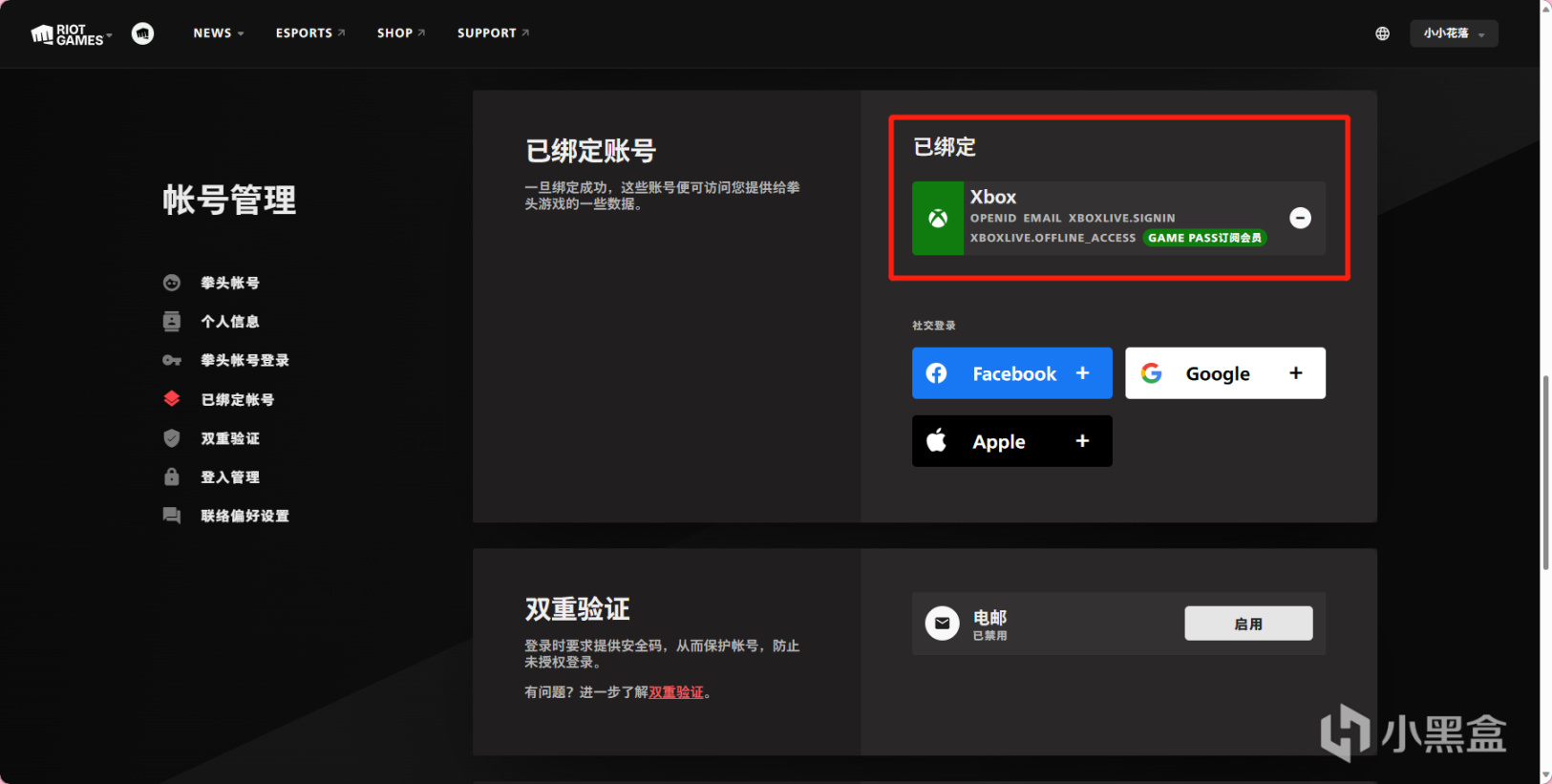
Task: Open the SHOP menu link
Action: point(401,33)
